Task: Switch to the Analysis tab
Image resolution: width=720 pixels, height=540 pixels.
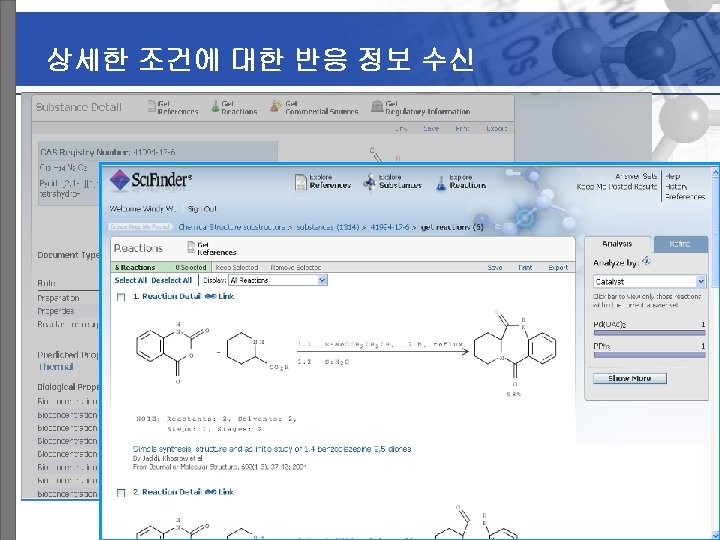Action: pyautogui.click(x=617, y=244)
